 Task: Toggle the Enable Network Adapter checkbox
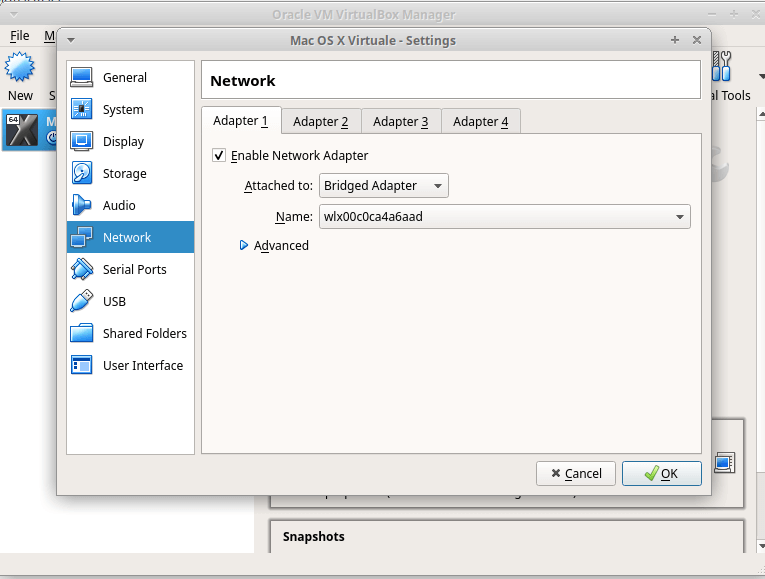(219, 156)
